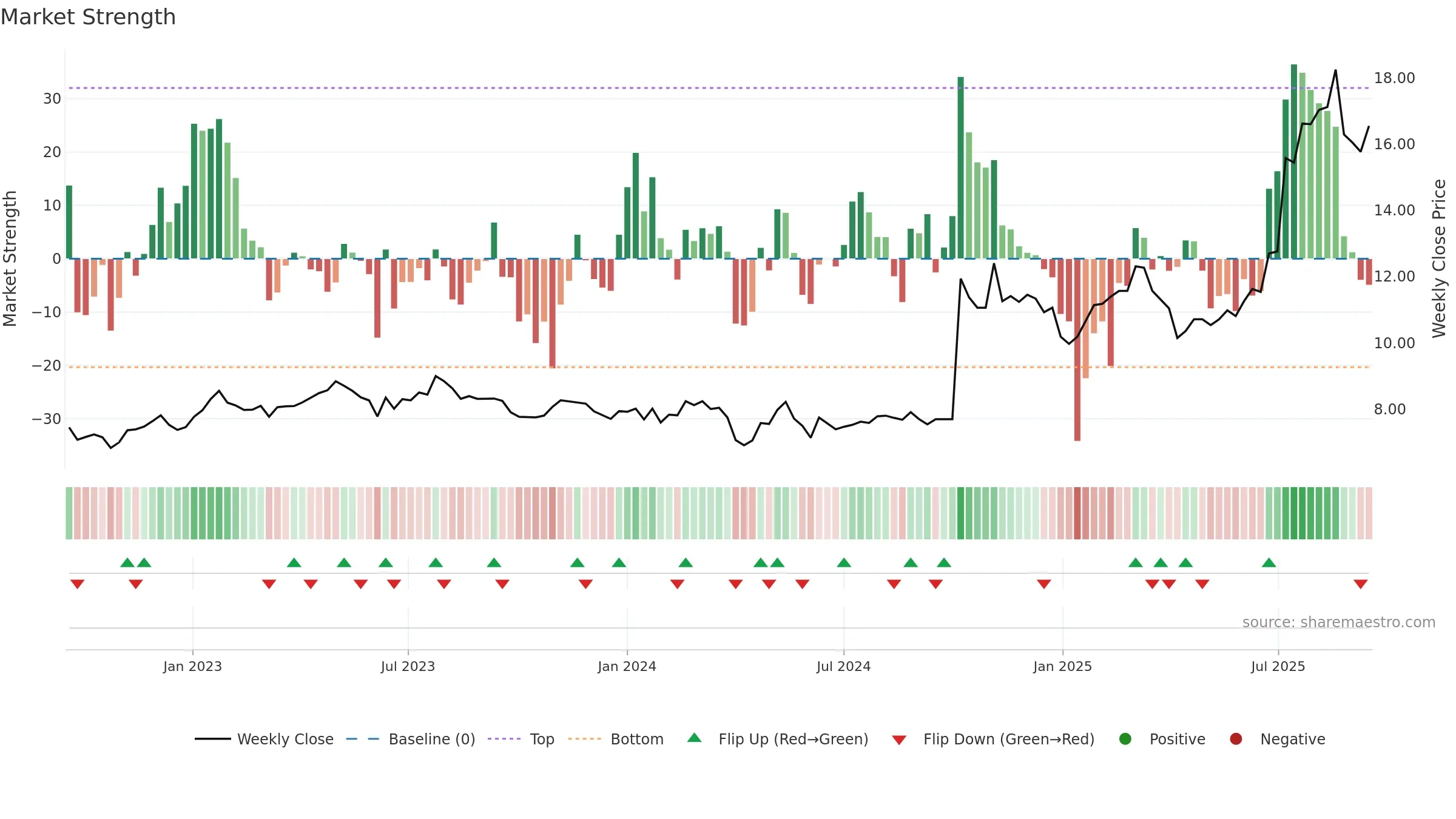Click the tall green bar above the Top line in late 2024

[961, 167]
